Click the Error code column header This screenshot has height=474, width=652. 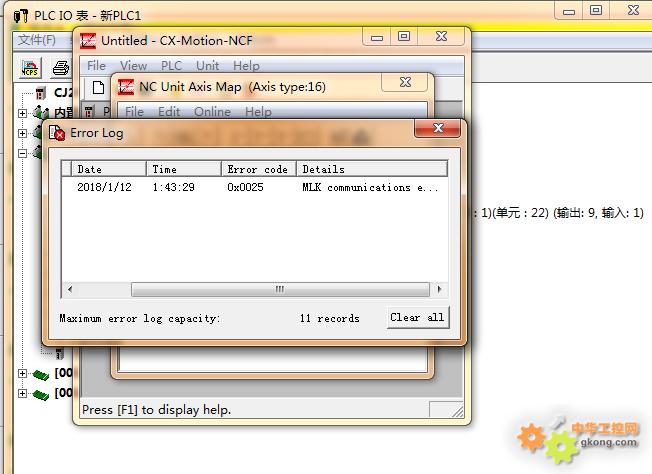259,169
